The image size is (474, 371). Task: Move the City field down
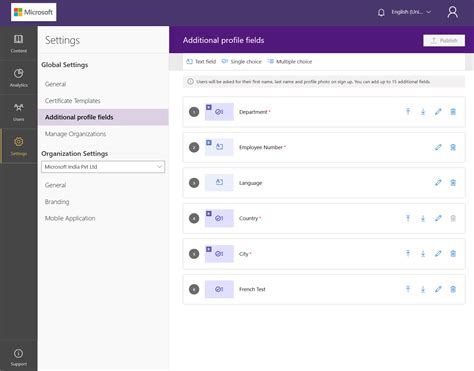[423, 254]
